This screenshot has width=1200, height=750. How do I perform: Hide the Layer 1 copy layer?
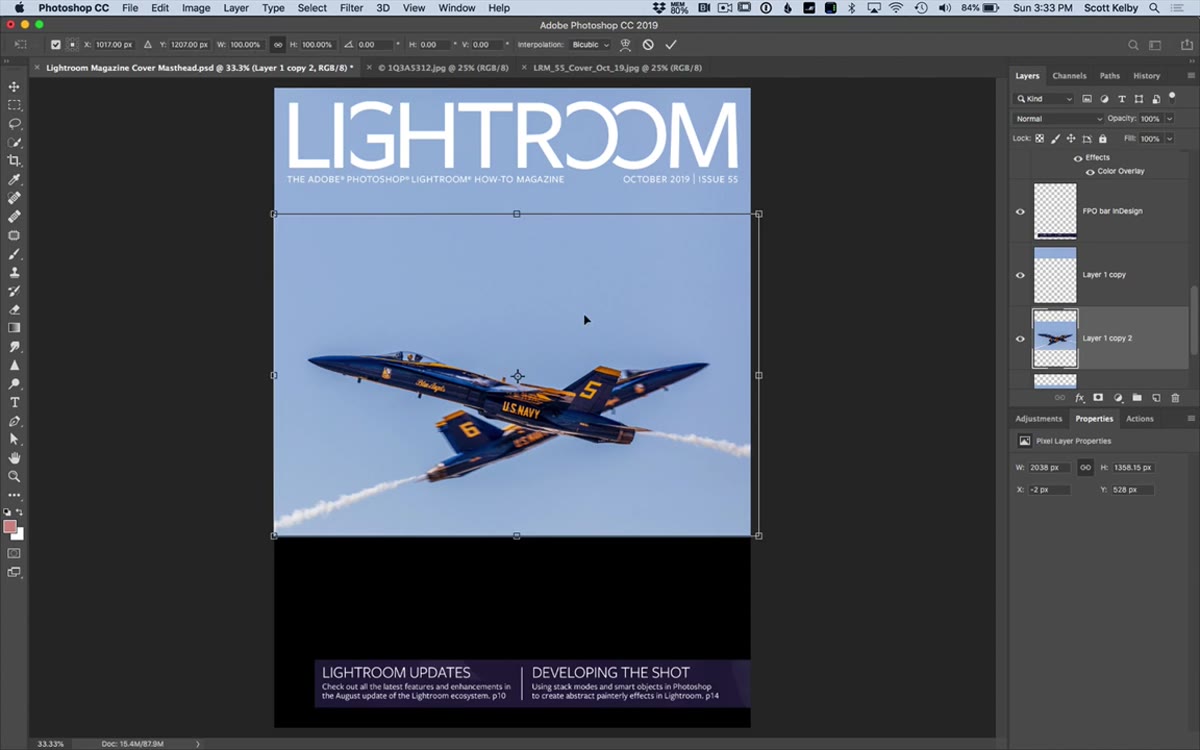(x=1020, y=275)
